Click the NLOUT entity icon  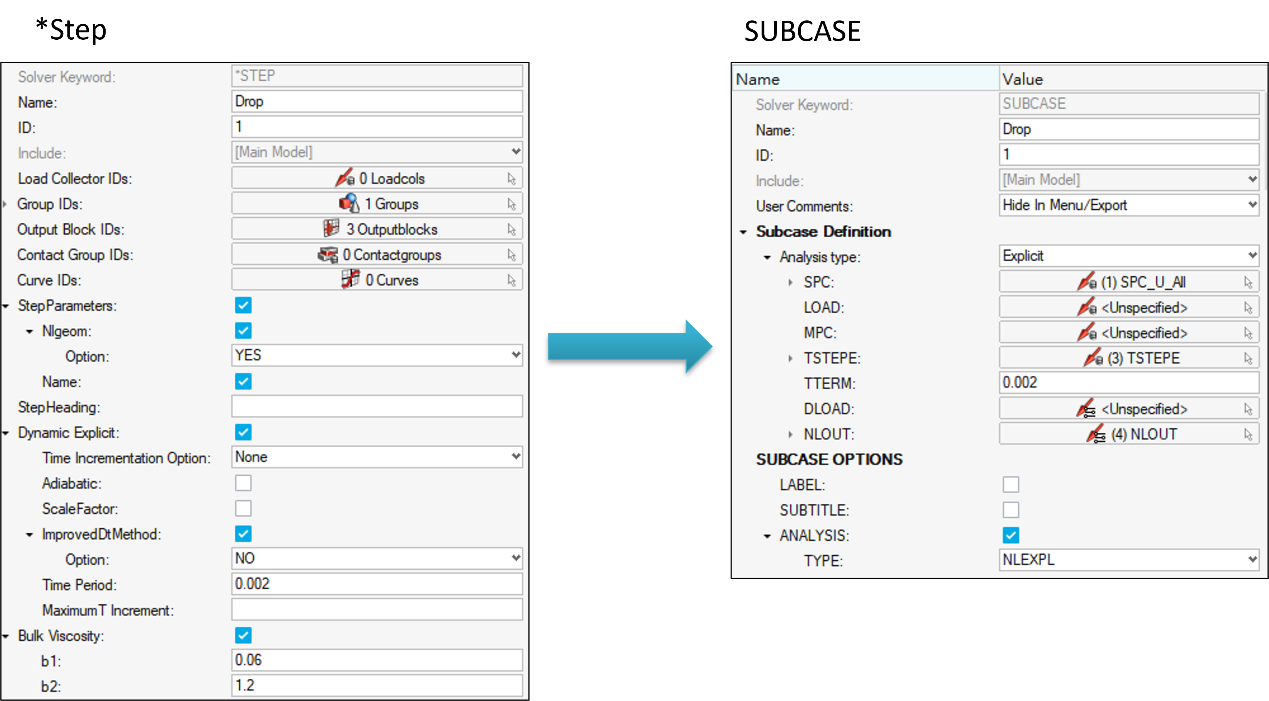(1096, 434)
